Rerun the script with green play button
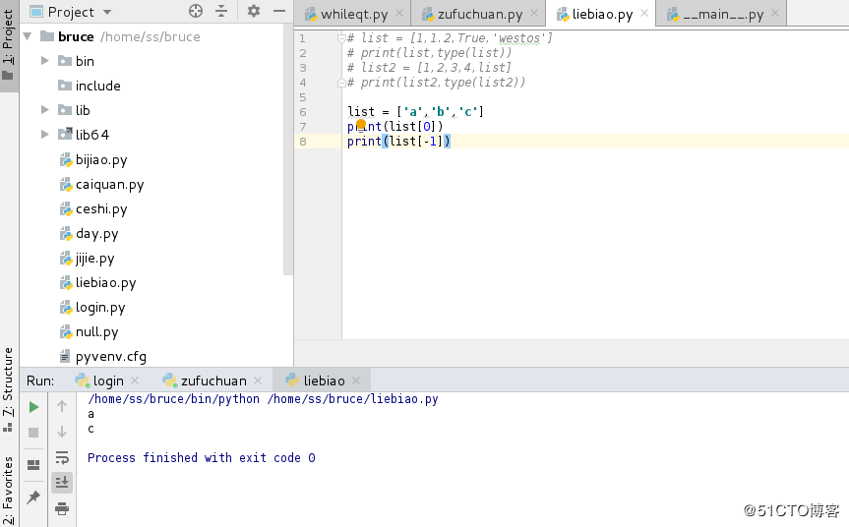Screen dimensions: 849x527 click(x=34, y=407)
